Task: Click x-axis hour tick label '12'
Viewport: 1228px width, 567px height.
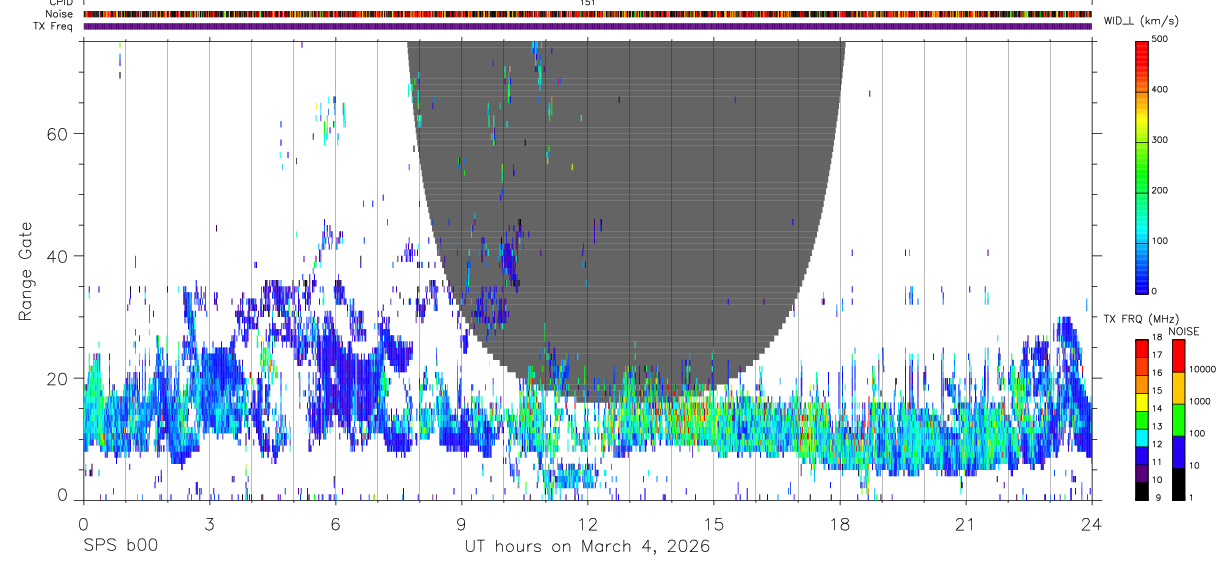Action: 588,525
